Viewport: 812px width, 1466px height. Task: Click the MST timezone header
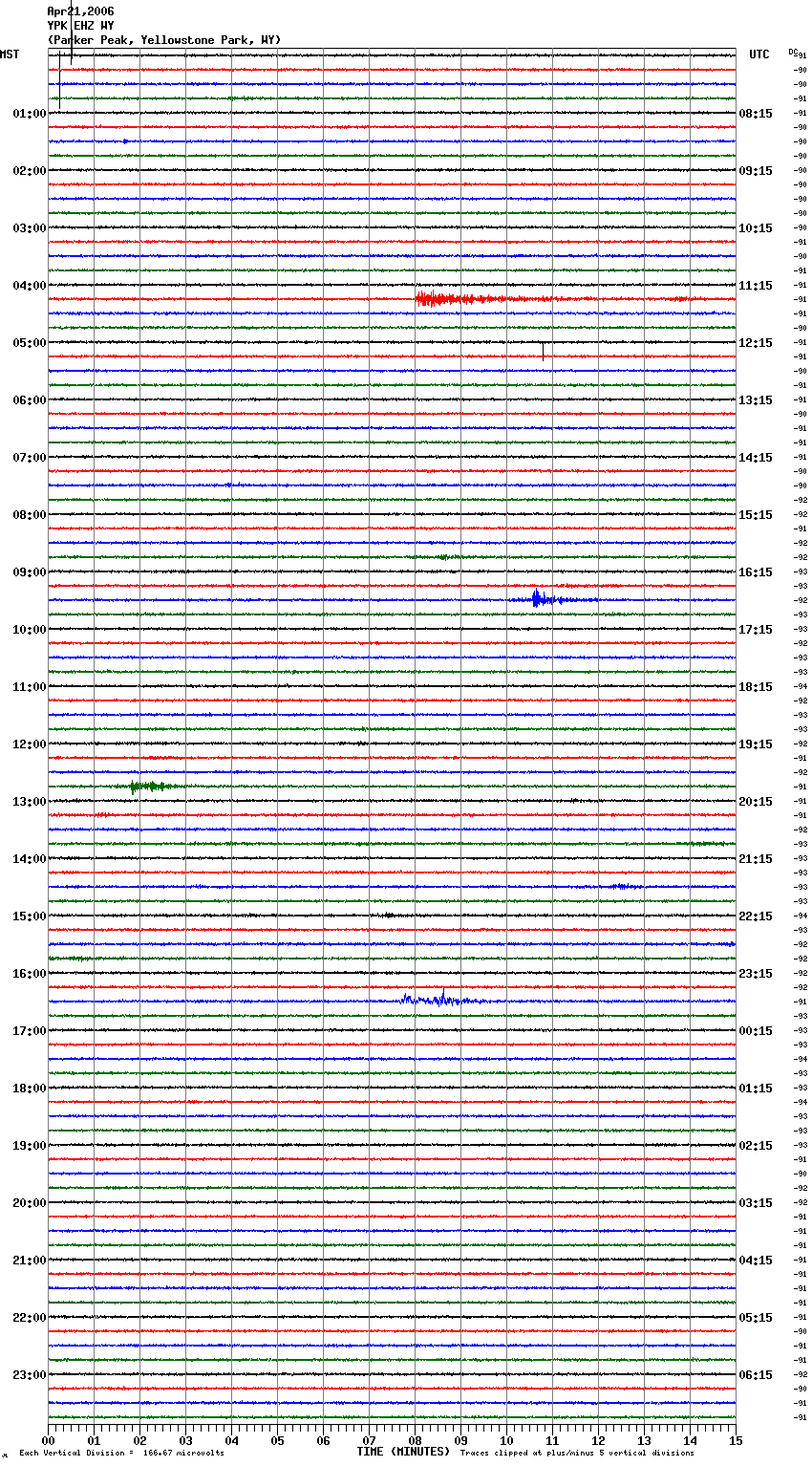(x=10, y=54)
